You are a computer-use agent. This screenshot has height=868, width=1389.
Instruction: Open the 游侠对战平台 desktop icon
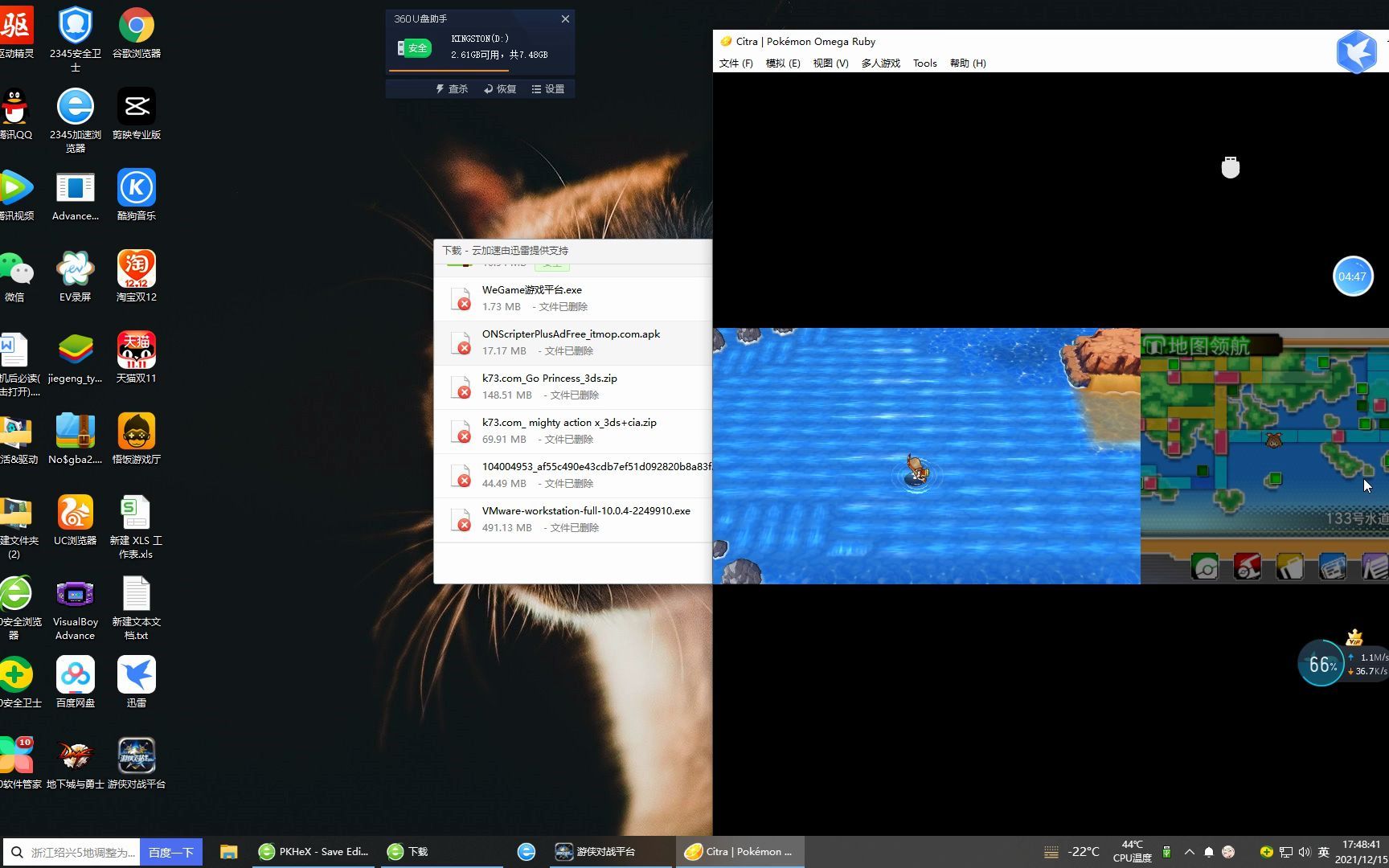137,764
